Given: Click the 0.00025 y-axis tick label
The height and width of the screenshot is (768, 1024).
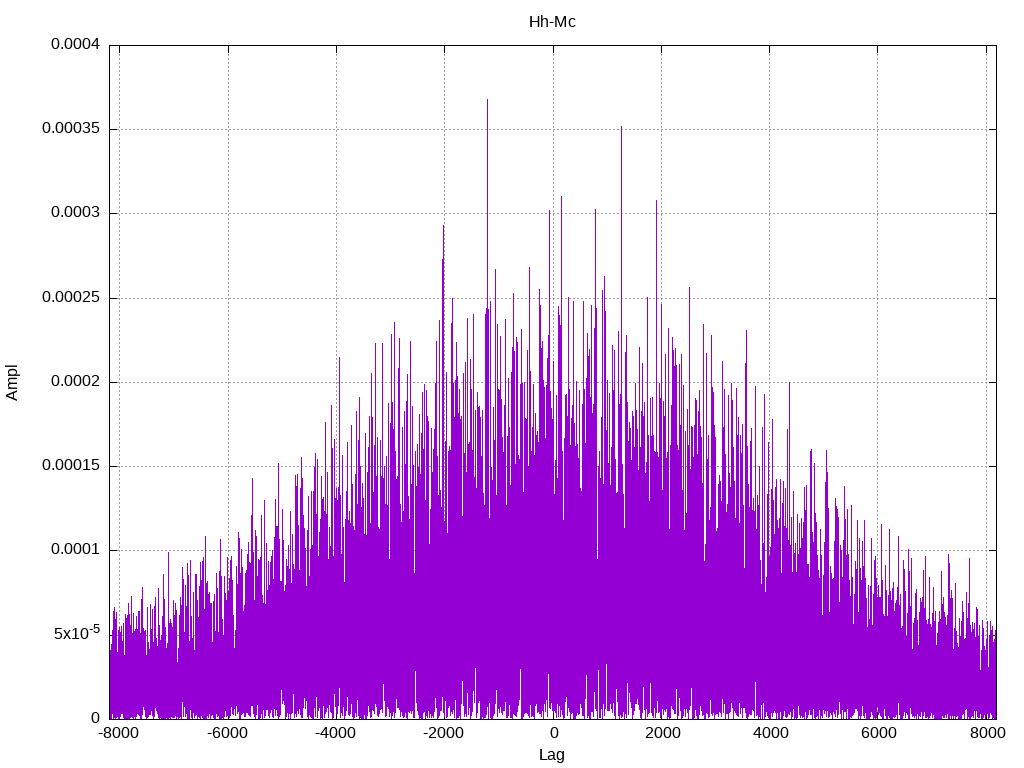Looking at the screenshot, I should (72, 298).
